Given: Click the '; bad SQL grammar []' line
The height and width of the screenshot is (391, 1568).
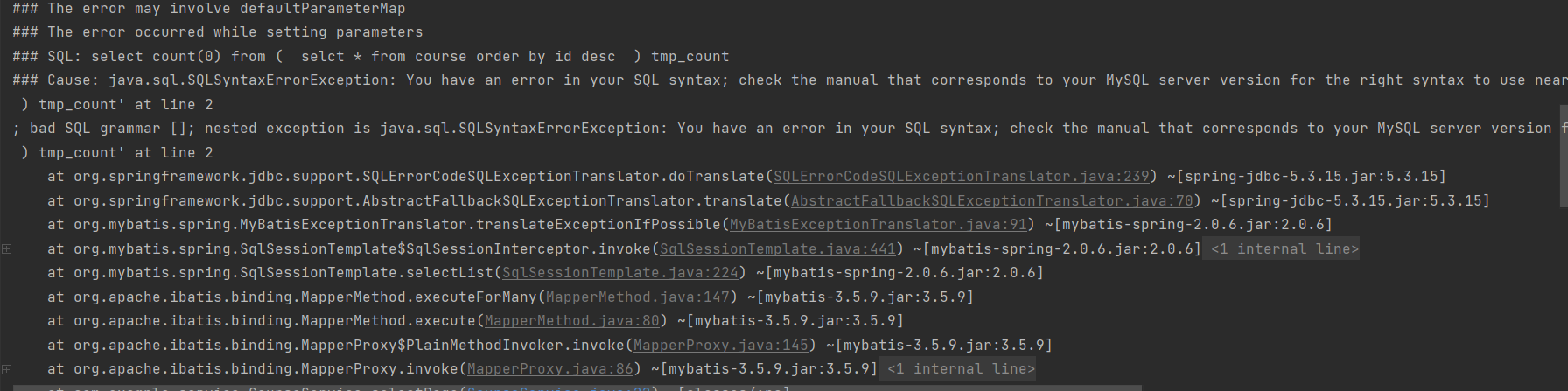Looking at the screenshot, I should (790, 129).
